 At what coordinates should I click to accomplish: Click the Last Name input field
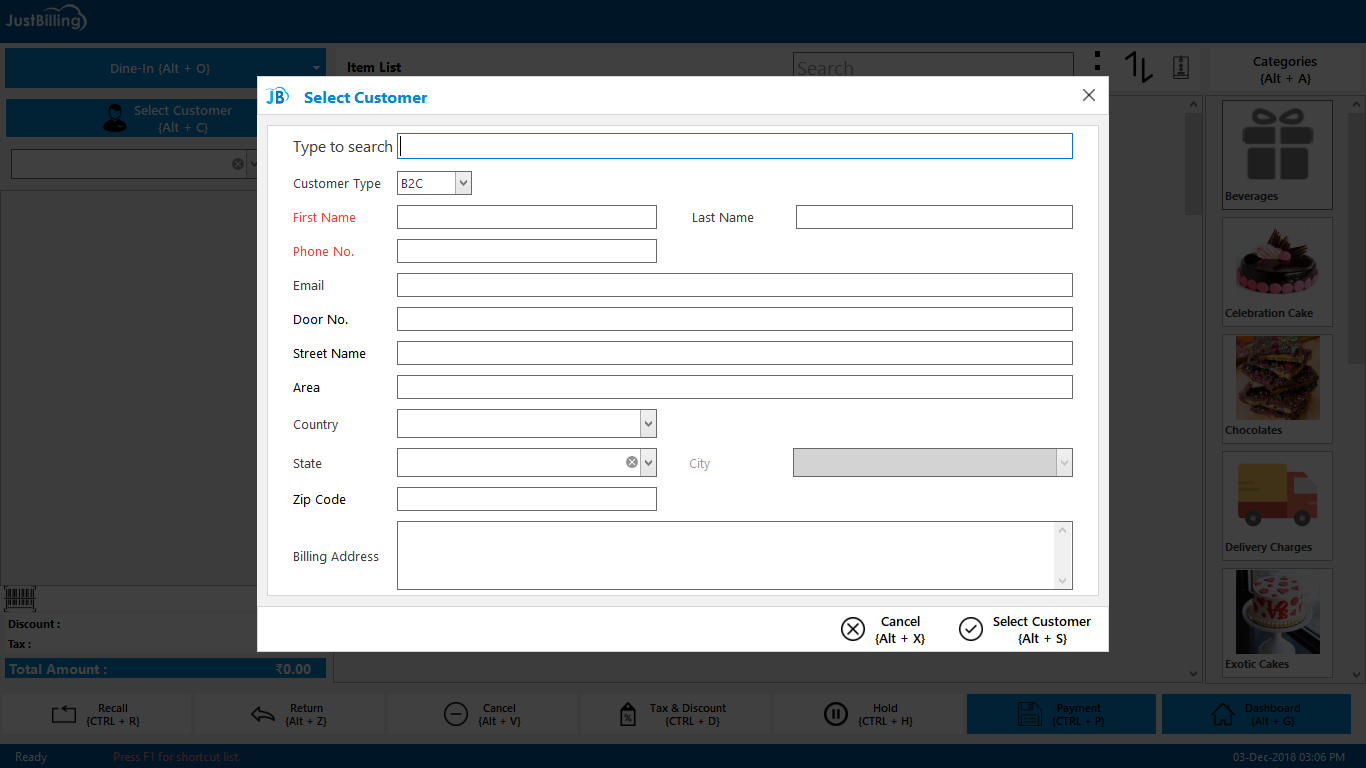pyautogui.click(x=934, y=217)
